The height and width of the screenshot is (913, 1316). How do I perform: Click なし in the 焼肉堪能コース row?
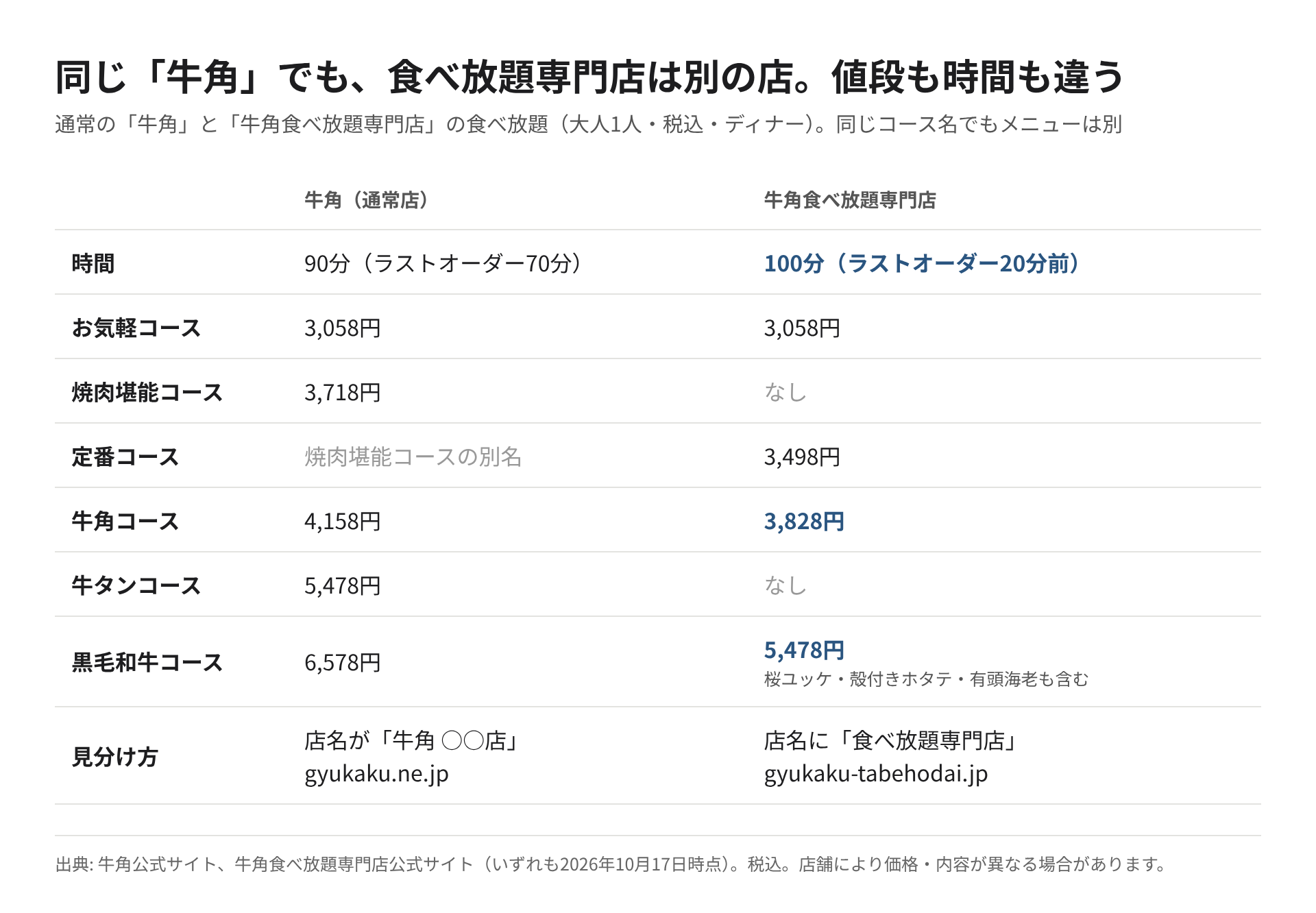[x=785, y=392]
